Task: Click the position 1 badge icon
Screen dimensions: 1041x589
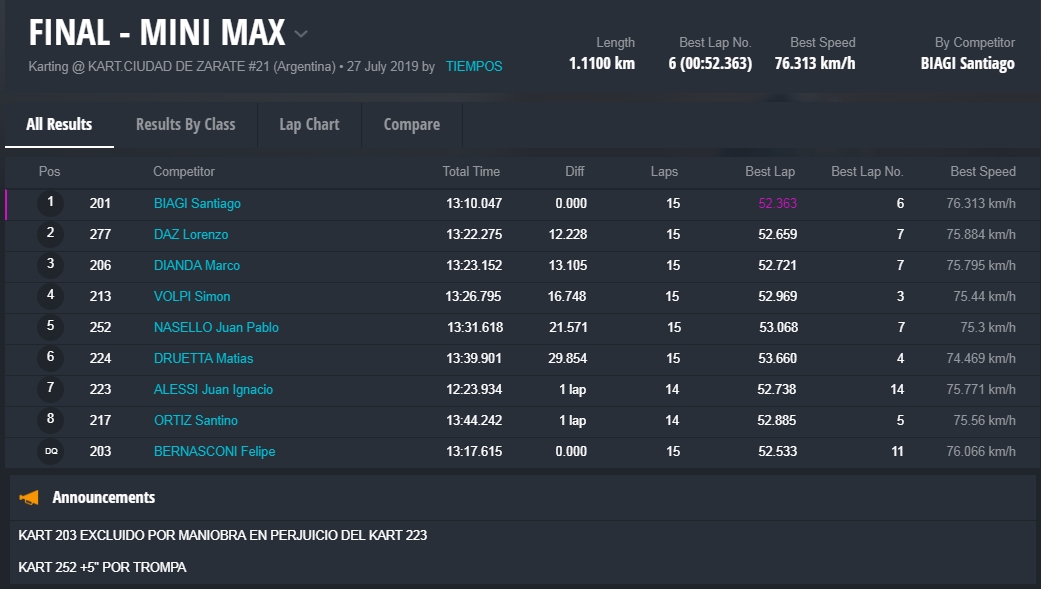Action: pos(51,203)
